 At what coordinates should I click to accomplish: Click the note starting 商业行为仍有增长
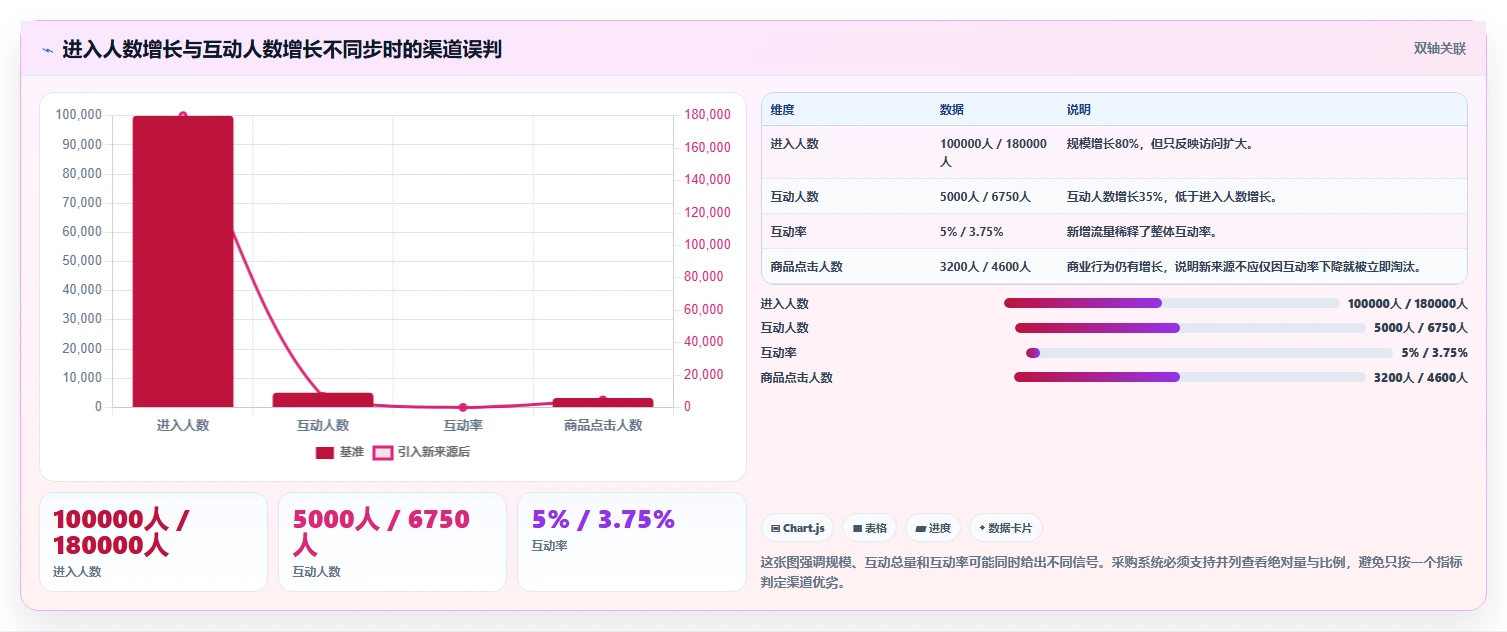1244,267
